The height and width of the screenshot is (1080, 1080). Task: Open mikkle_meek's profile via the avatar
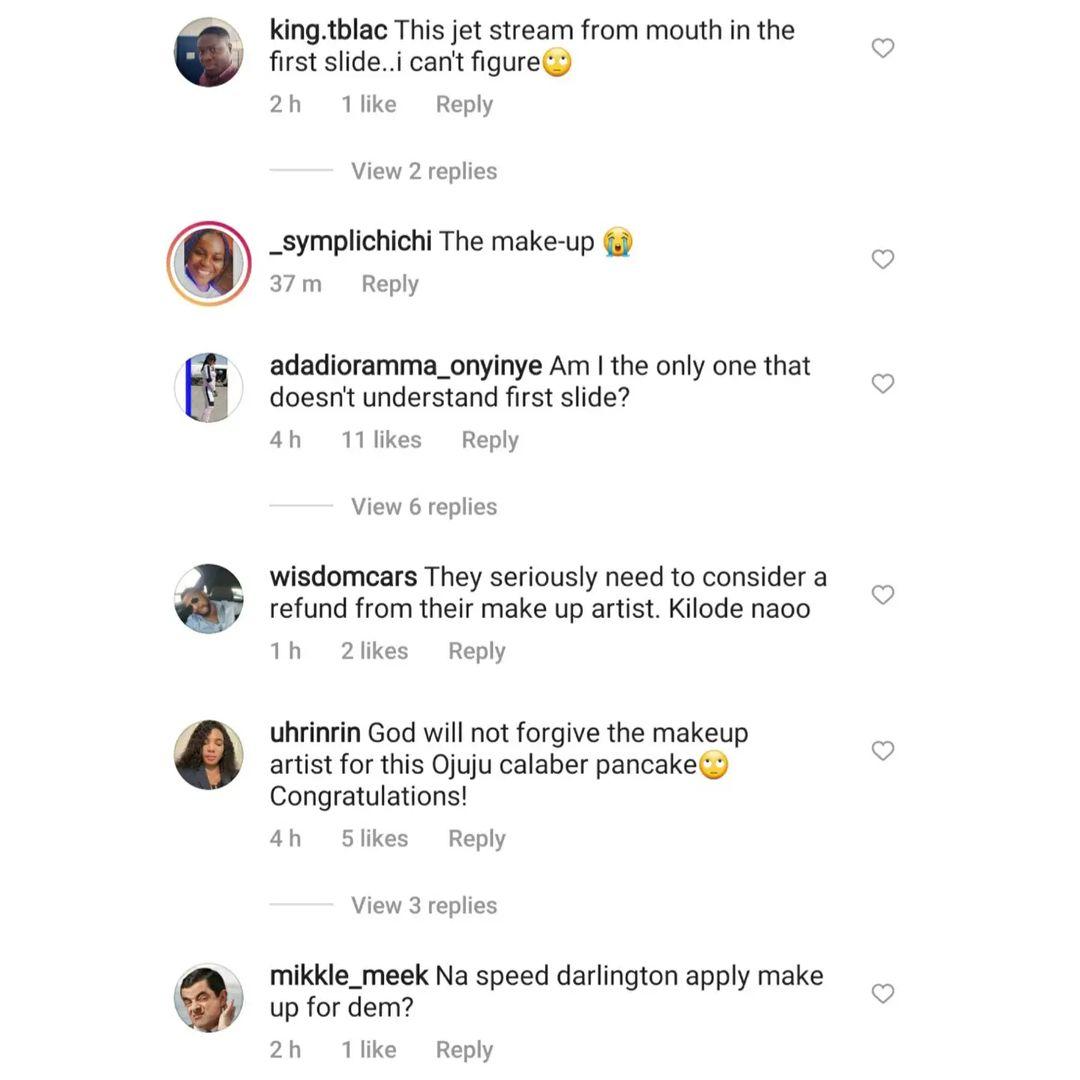209,997
